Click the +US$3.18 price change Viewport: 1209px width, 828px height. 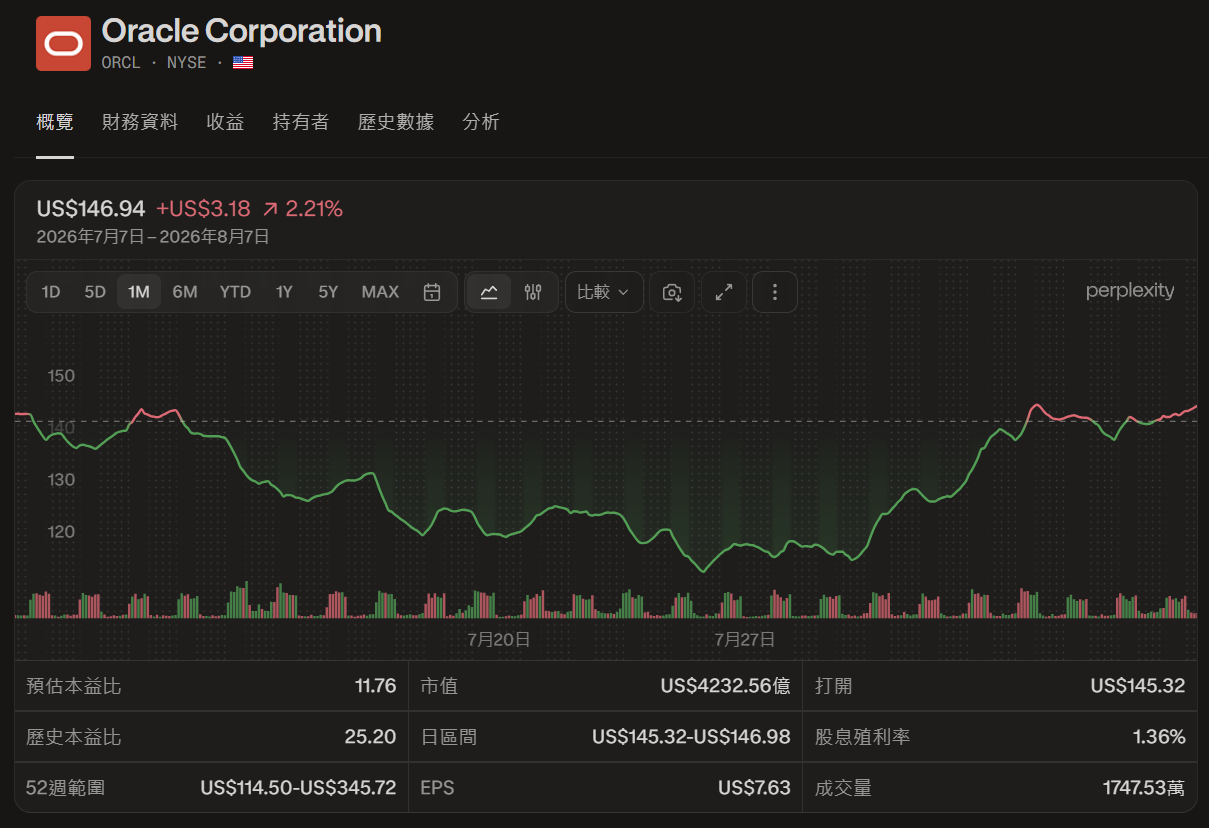(x=203, y=209)
